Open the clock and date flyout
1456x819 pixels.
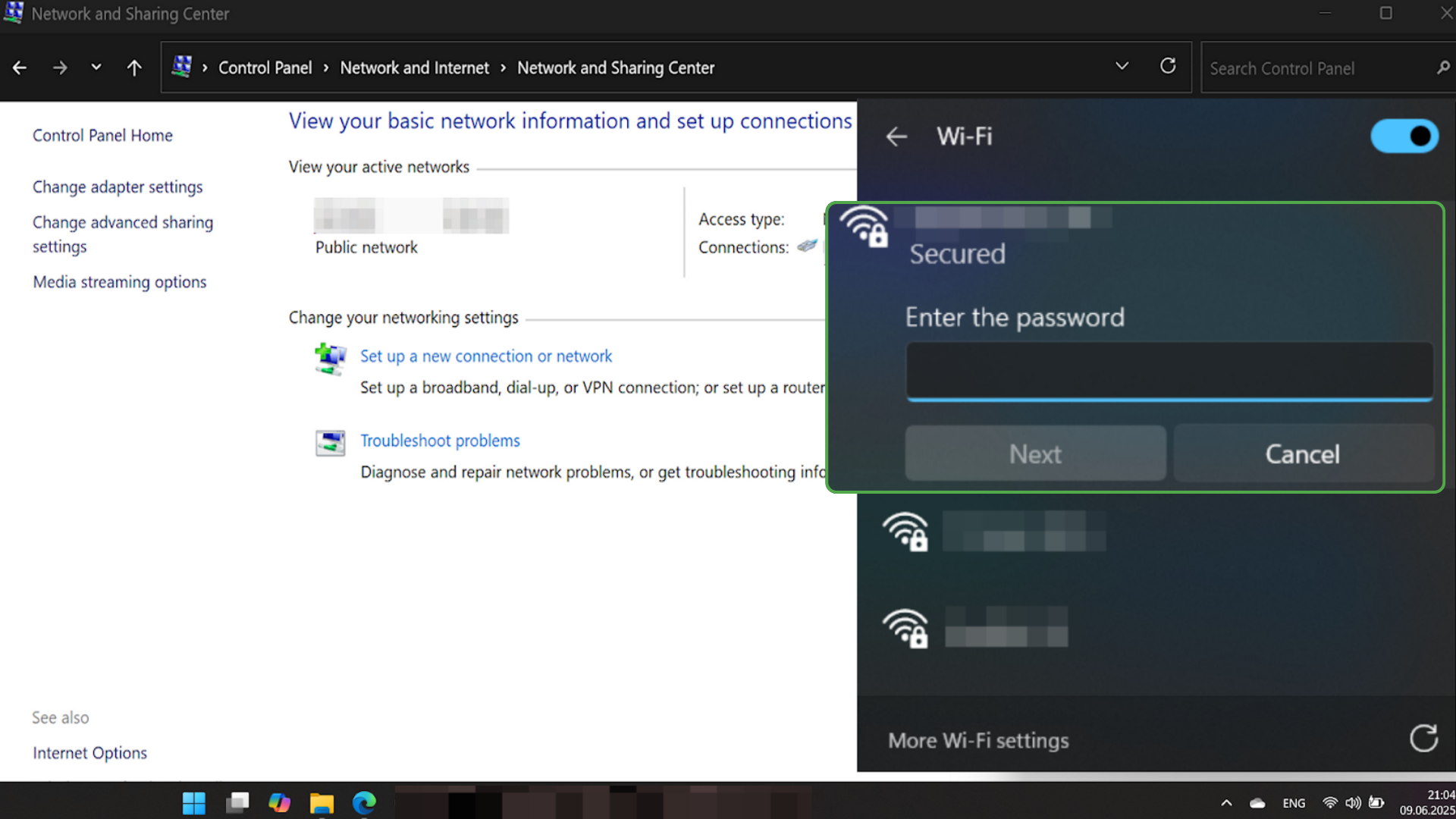[1427, 802]
